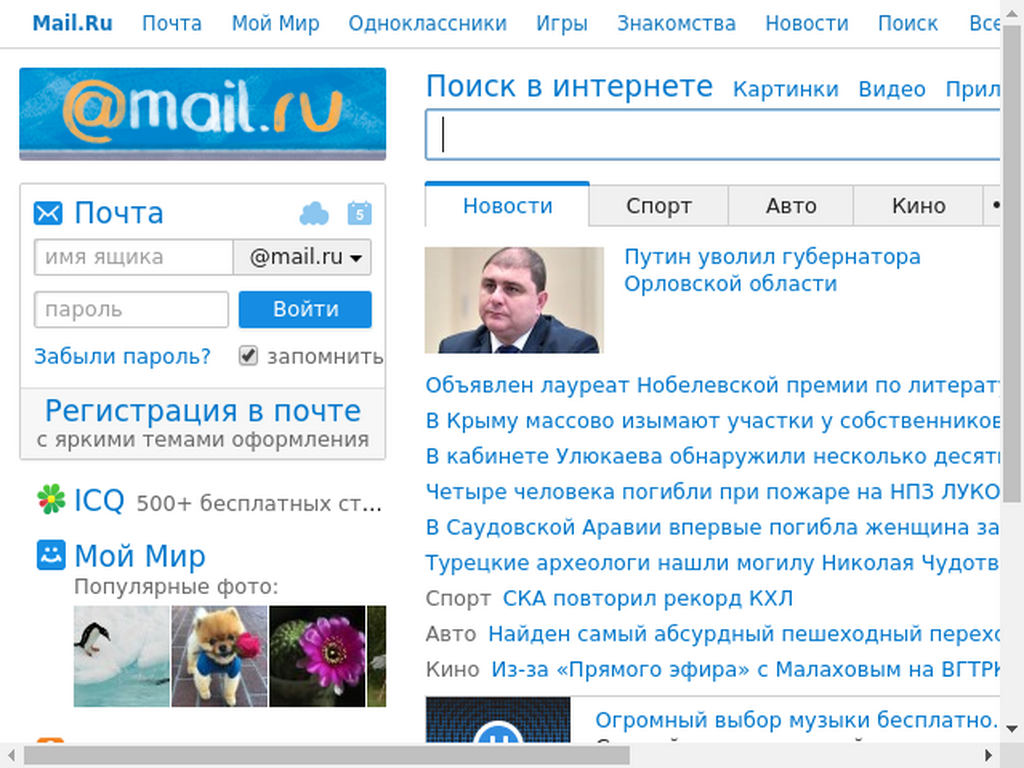Image resolution: width=1024 pixels, height=768 pixels.
Task: Click the Спорт label beside the СКА headline
Action: (458, 598)
